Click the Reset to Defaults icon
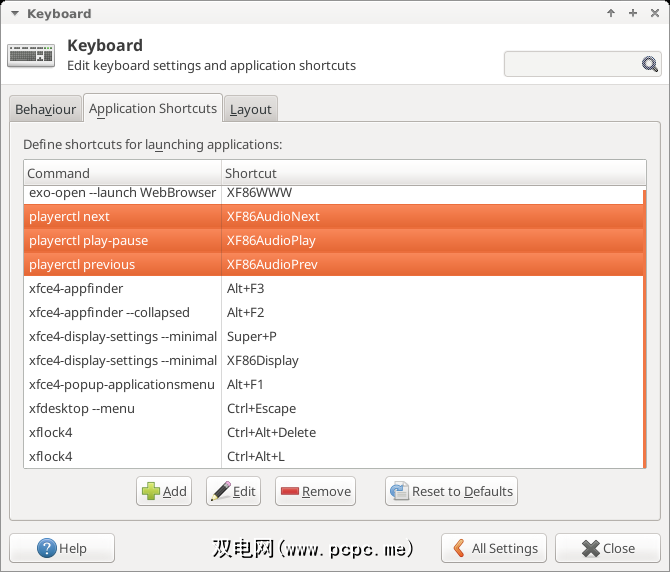Image resolution: width=670 pixels, height=572 pixels. point(400,491)
